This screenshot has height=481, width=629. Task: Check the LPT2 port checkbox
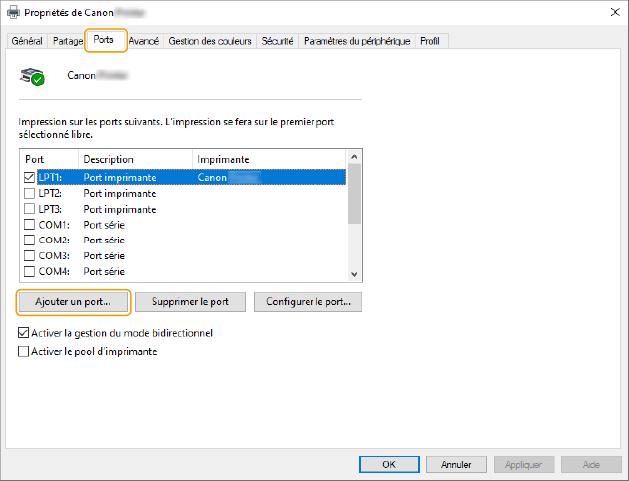coord(28,193)
